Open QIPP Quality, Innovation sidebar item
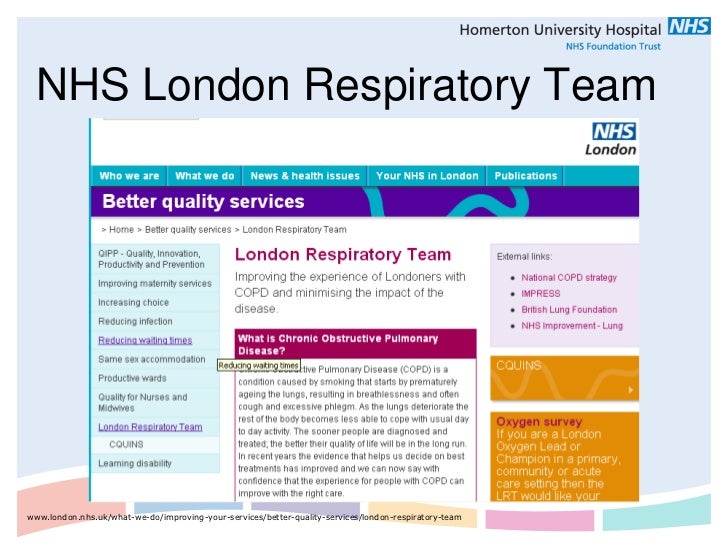Screen dimensions: 728x546 151,259
